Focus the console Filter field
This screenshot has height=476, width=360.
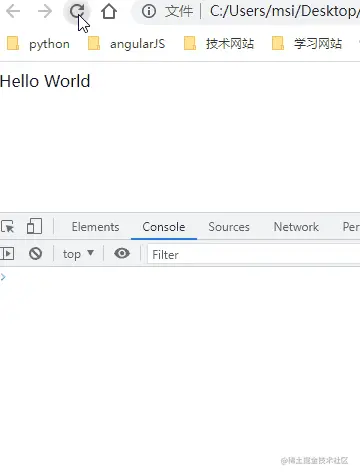coord(254,255)
